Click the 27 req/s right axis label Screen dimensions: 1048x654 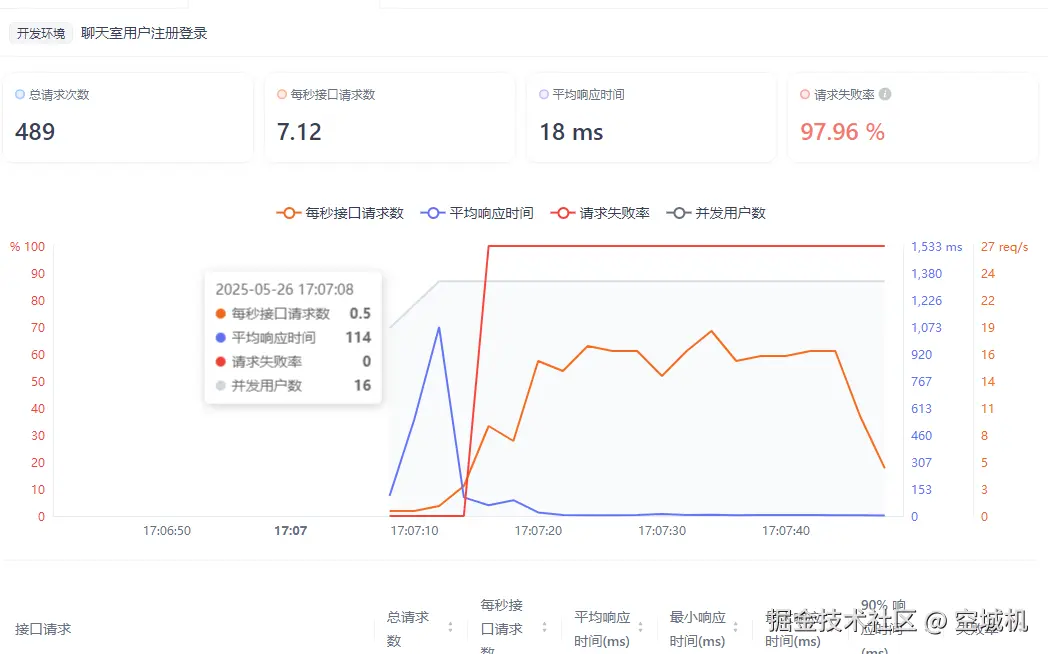click(x=1005, y=247)
